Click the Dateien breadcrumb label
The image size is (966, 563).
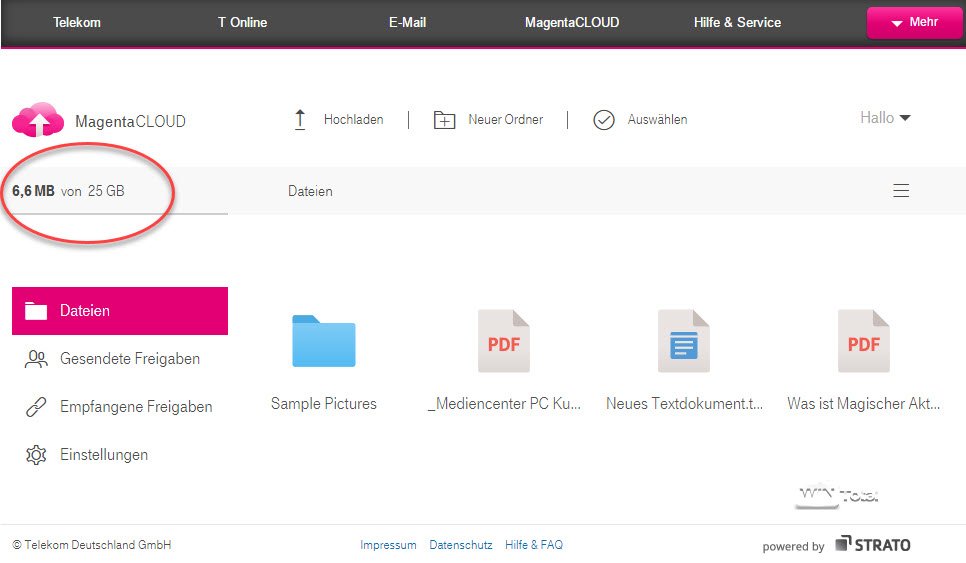click(310, 191)
